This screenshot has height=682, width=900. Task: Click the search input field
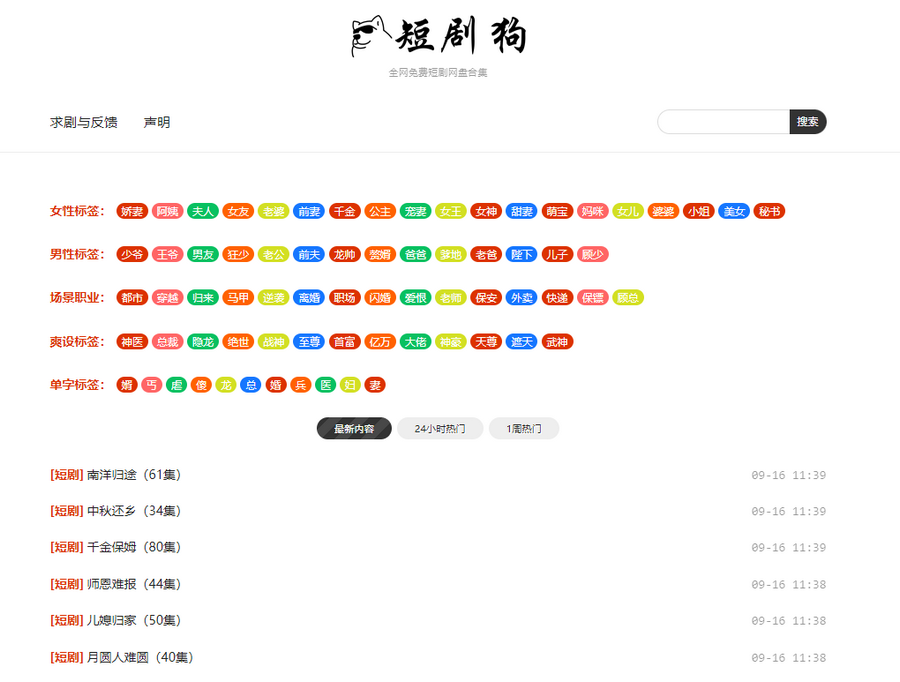tap(723, 122)
